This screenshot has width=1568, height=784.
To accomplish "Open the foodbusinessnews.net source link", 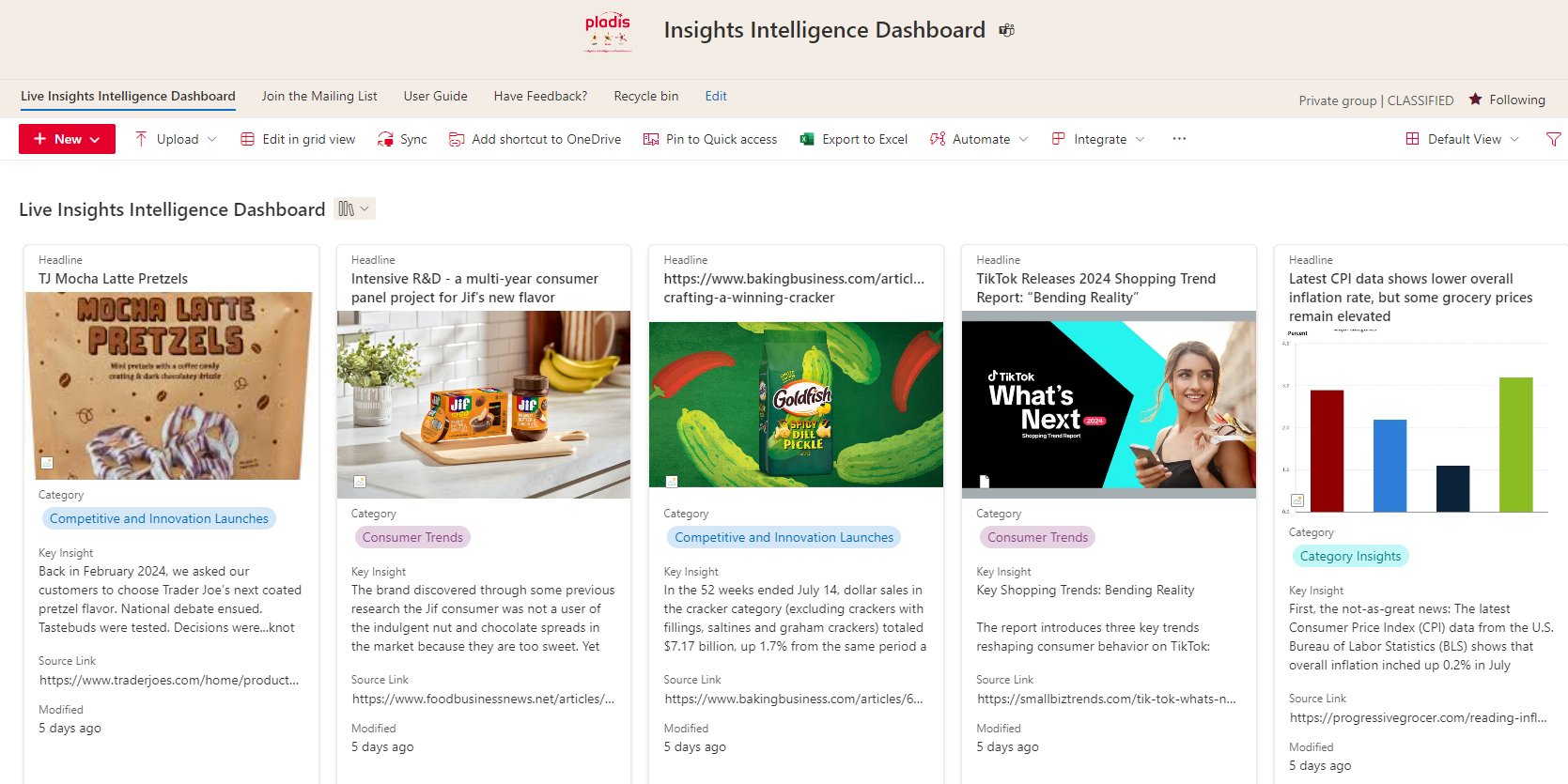I will (483, 699).
